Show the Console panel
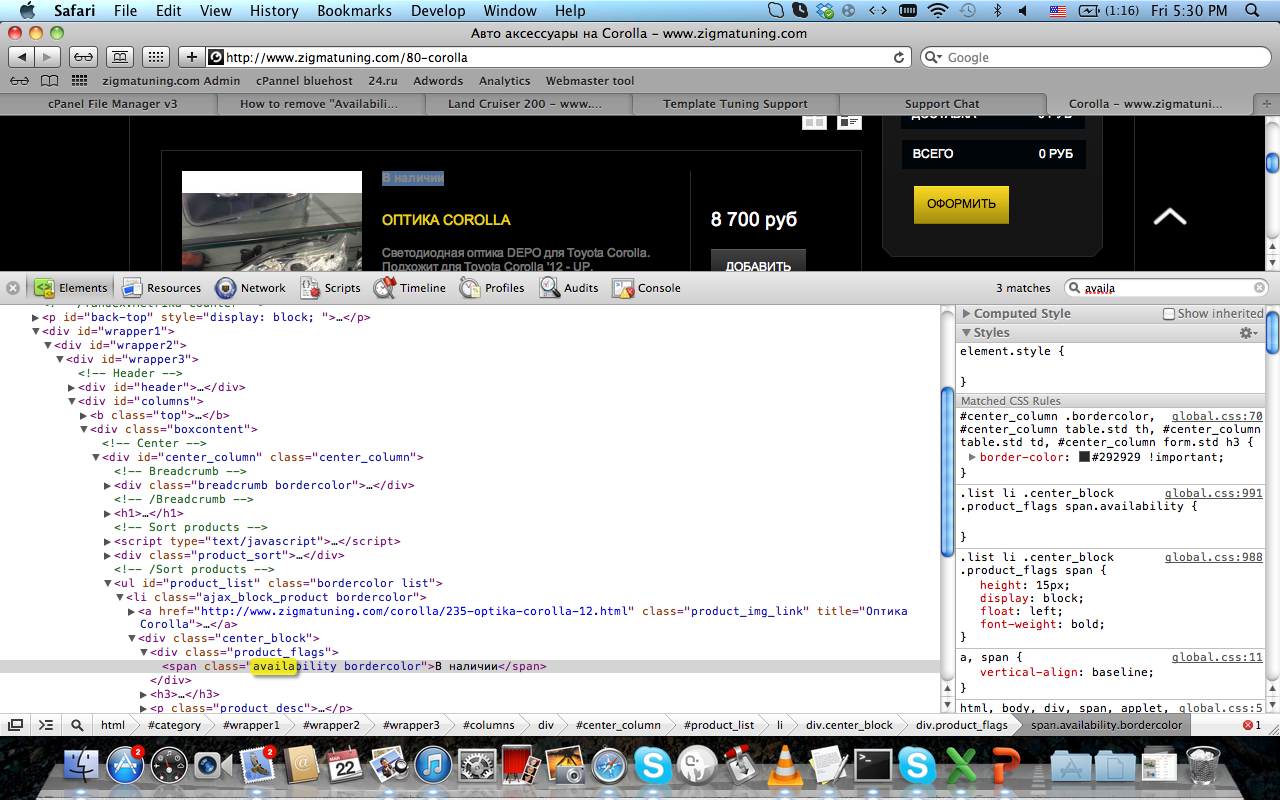1280x800 pixels. point(646,288)
